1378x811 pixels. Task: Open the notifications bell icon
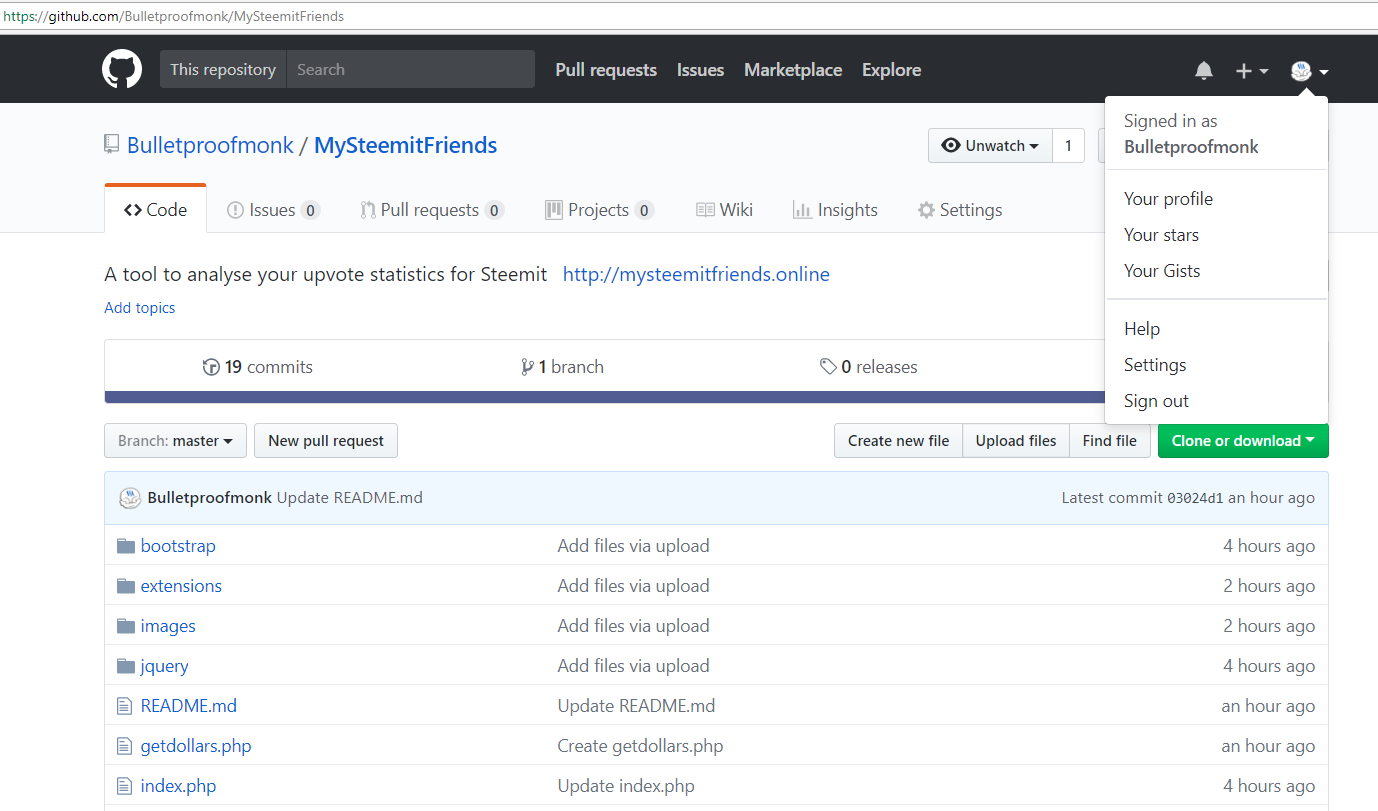pyautogui.click(x=1204, y=71)
